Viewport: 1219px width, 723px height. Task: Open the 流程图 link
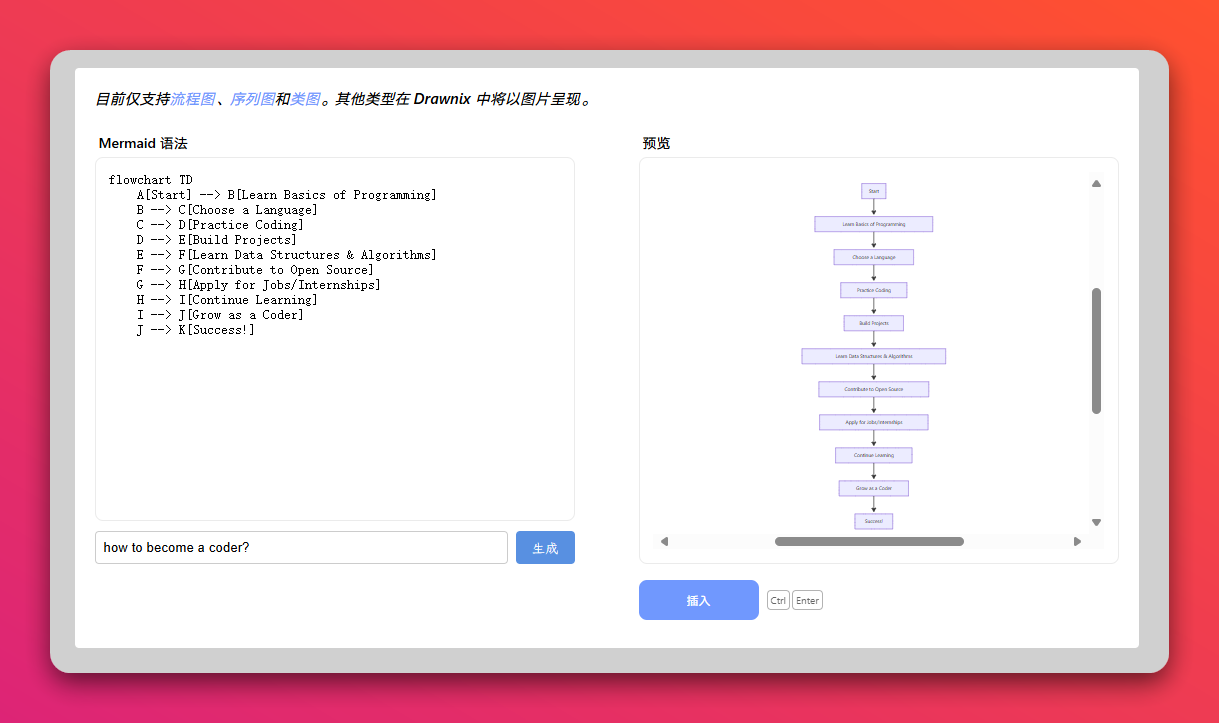point(192,99)
